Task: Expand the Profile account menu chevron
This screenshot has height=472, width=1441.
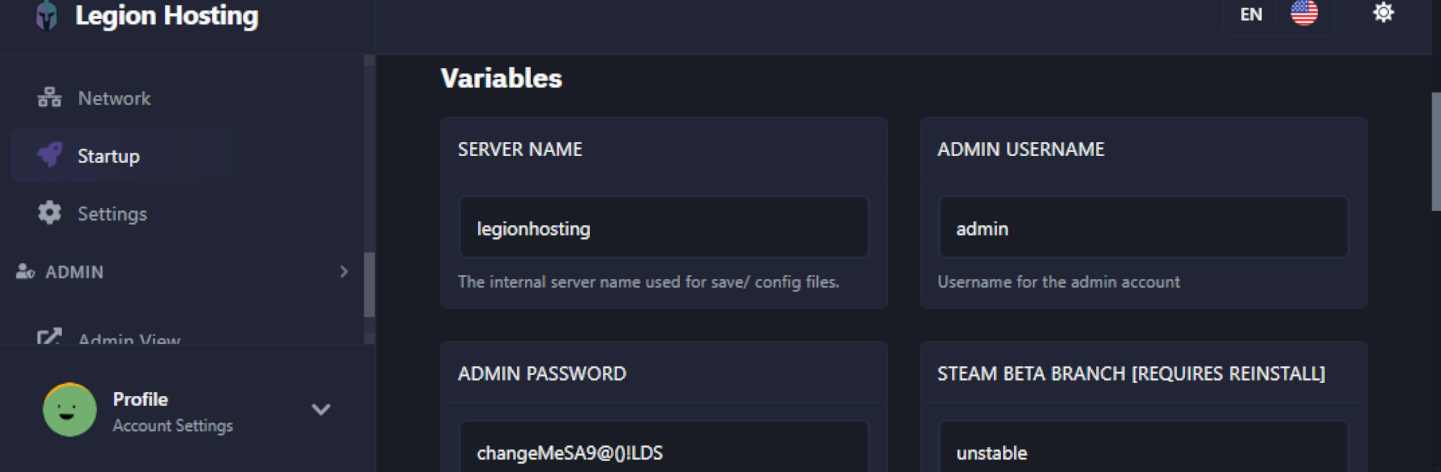Action: (321, 409)
